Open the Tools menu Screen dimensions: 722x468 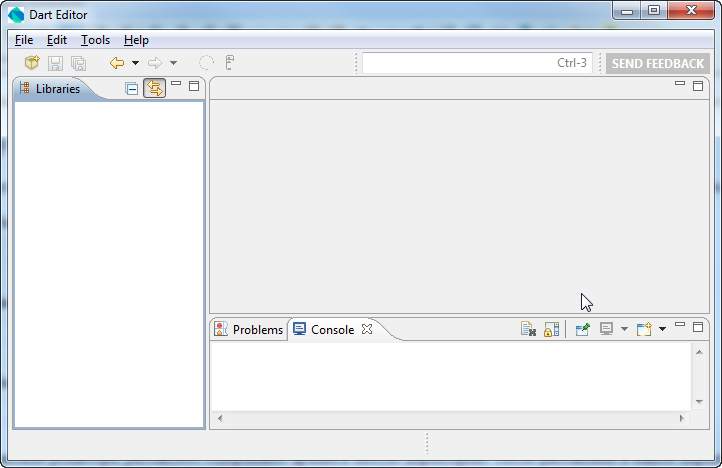tap(95, 40)
